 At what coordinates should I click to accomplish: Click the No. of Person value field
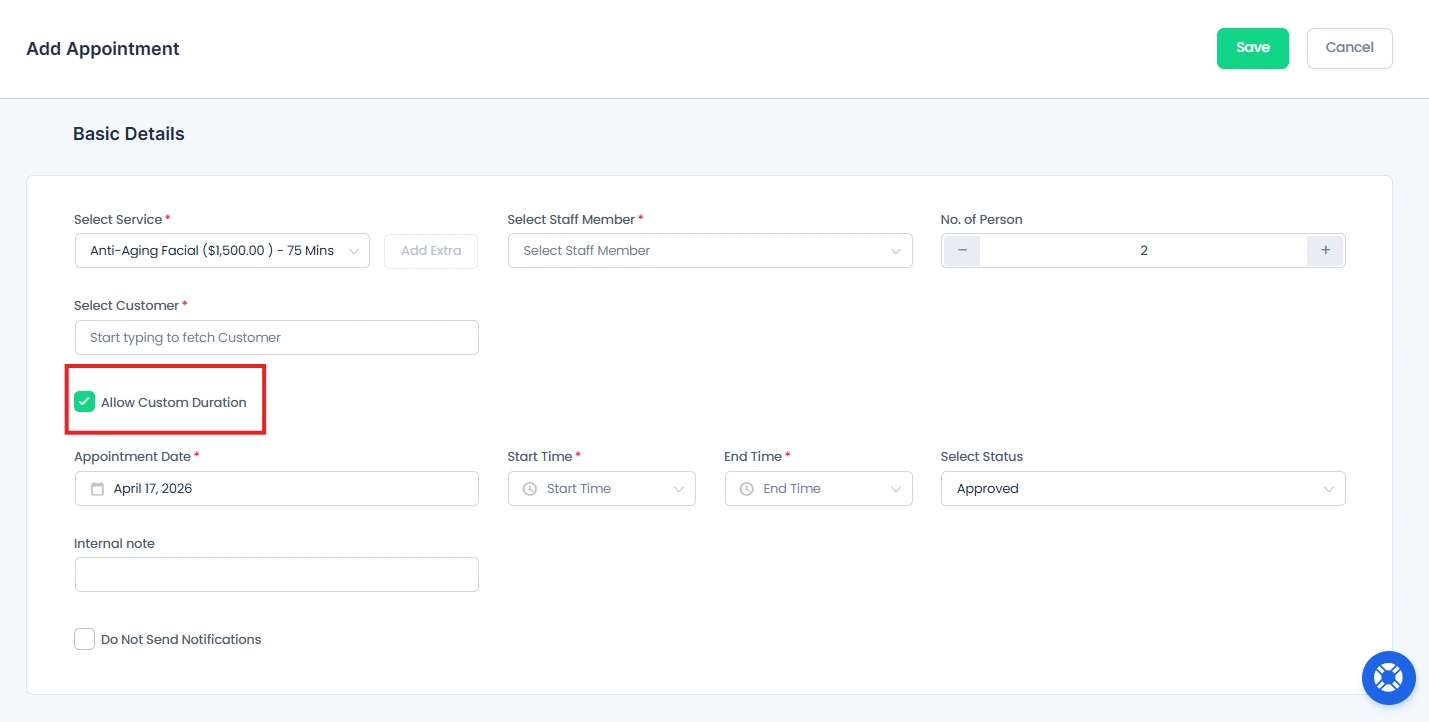[x=1143, y=251]
